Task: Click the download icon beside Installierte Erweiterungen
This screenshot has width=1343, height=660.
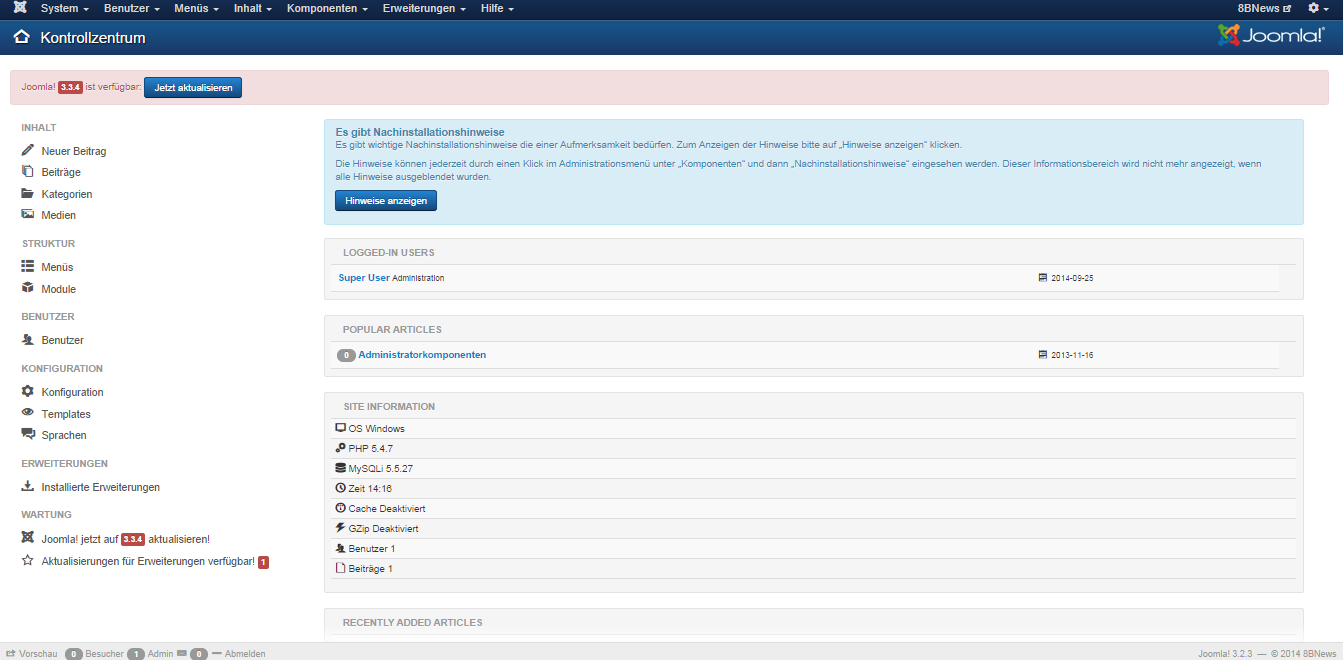Action: tap(28, 487)
